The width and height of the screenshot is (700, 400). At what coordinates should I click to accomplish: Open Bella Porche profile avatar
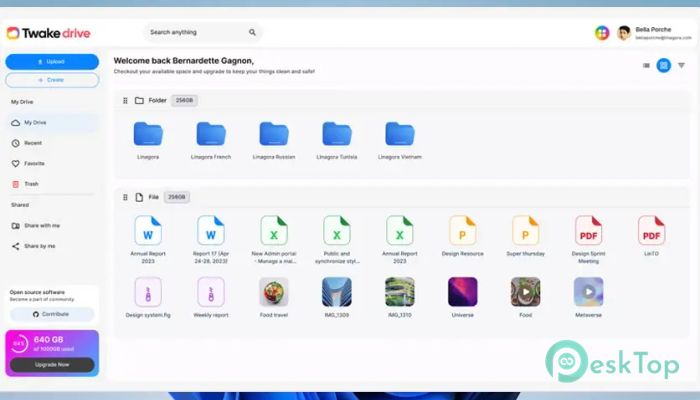[624, 33]
